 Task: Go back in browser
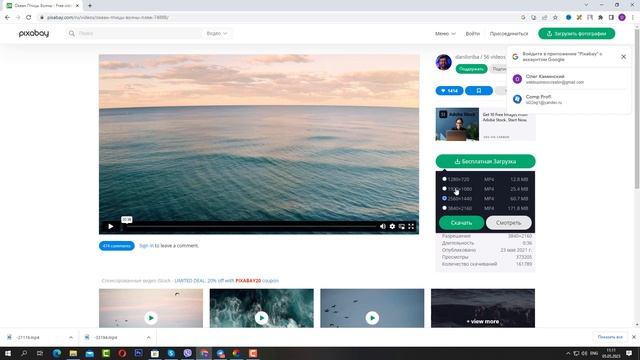[x=7, y=18]
